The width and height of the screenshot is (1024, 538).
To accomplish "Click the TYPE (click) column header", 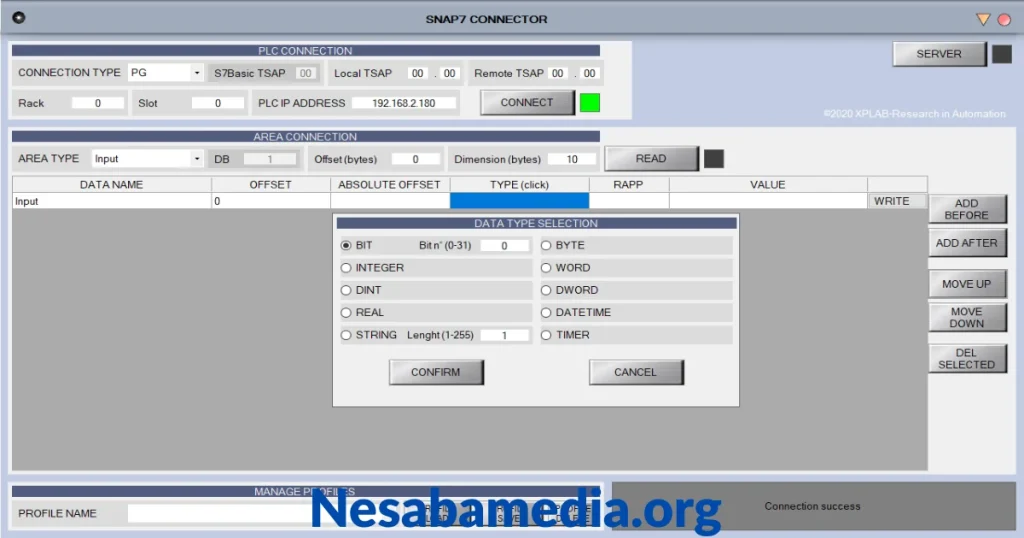I will point(520,185).
